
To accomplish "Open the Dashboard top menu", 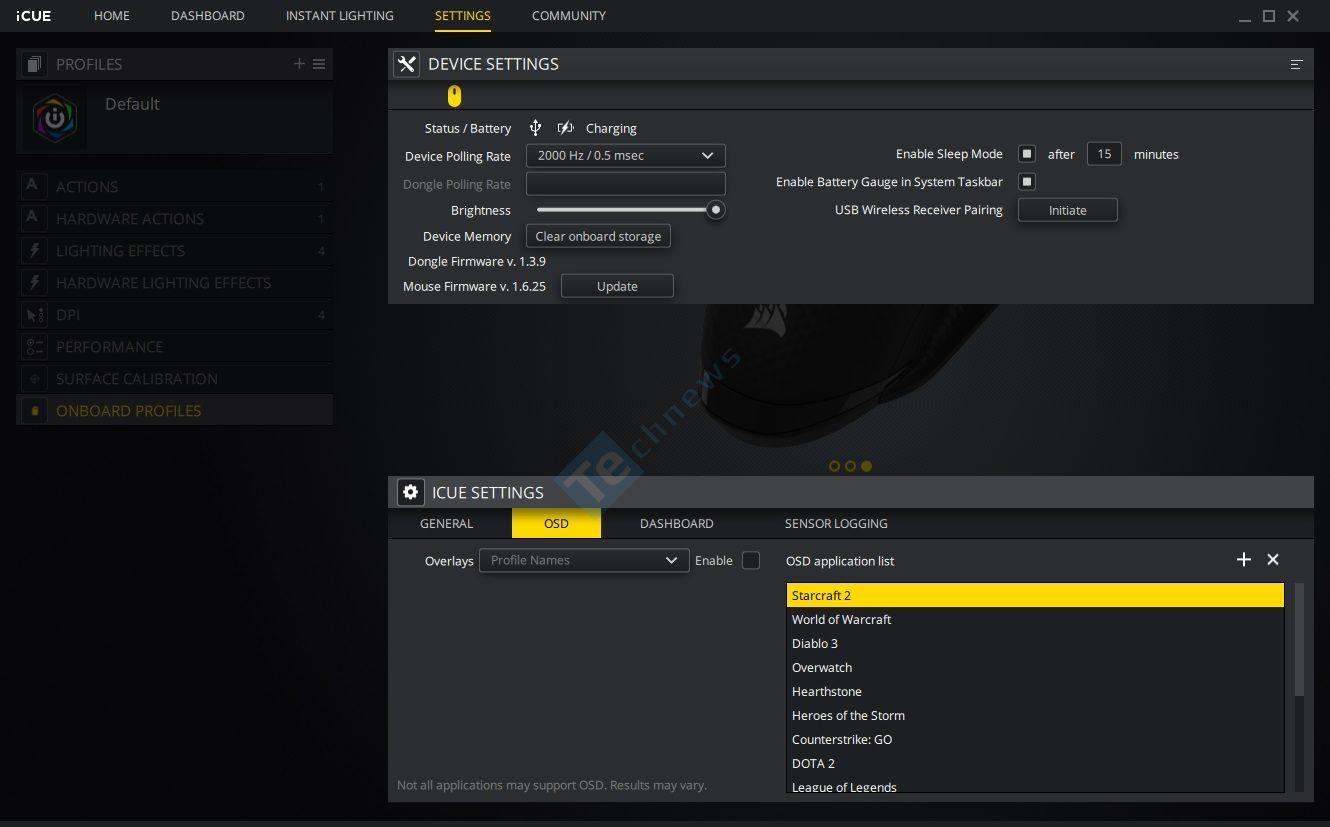I will coord(208,16).
